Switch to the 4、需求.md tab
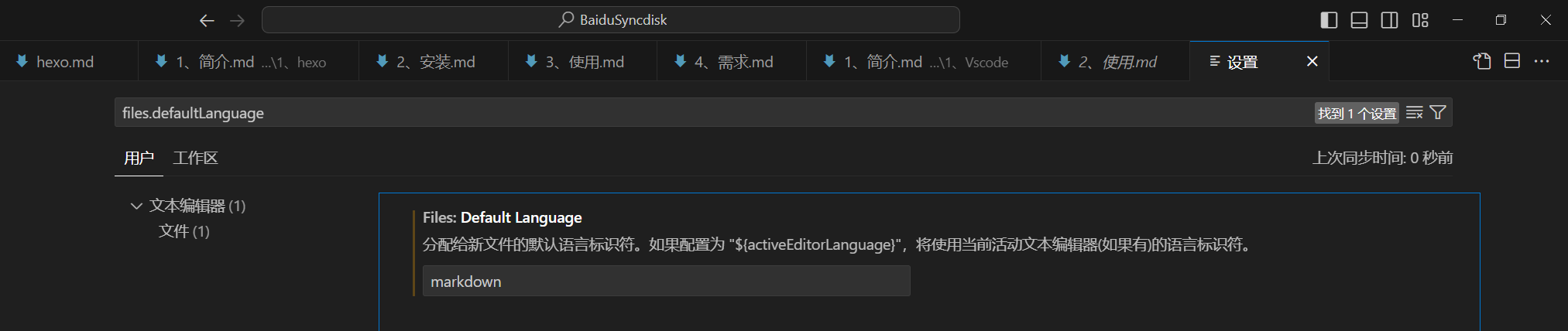1568x331 pixels. pyautogui.click(x=732, y=61)
